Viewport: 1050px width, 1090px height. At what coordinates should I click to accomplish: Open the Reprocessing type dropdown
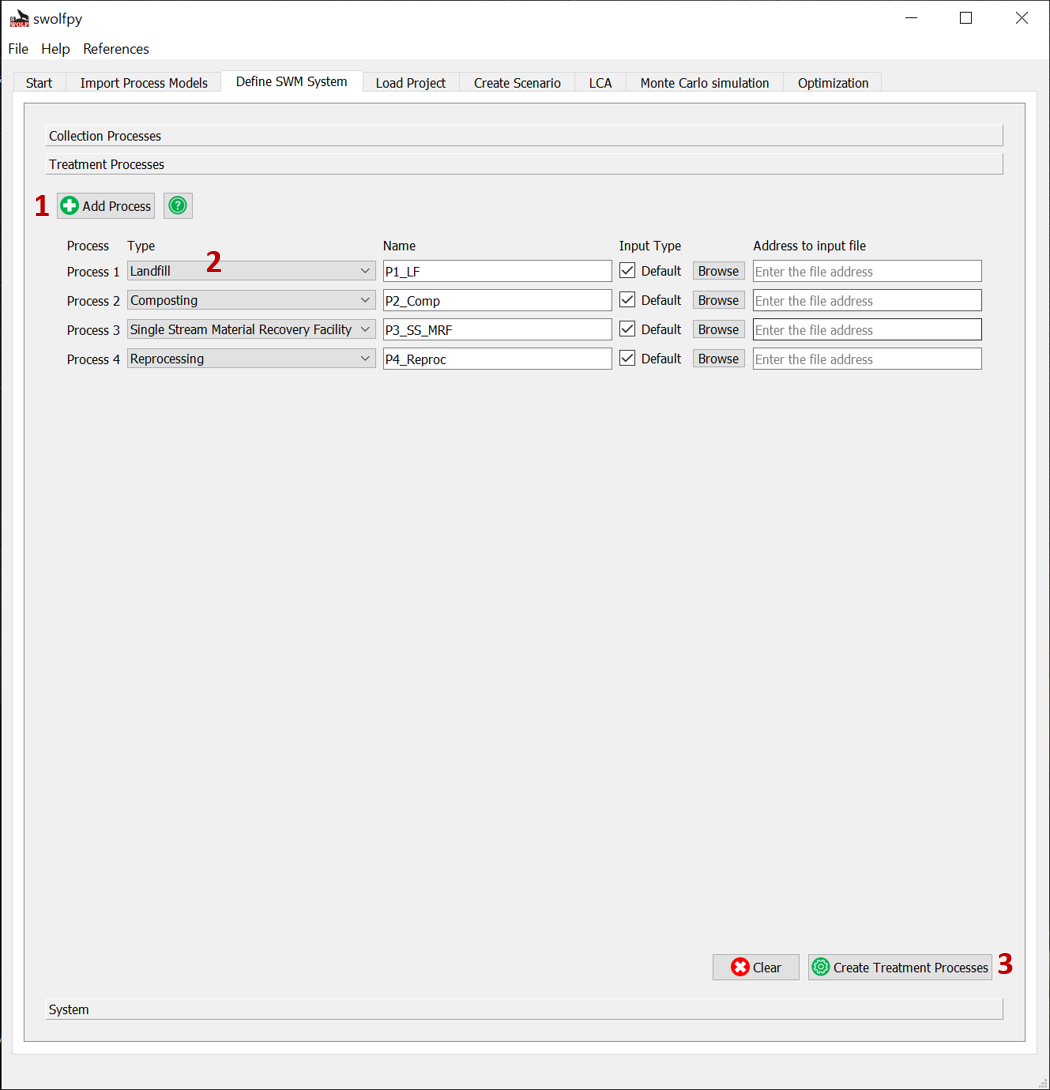point(251,359)
